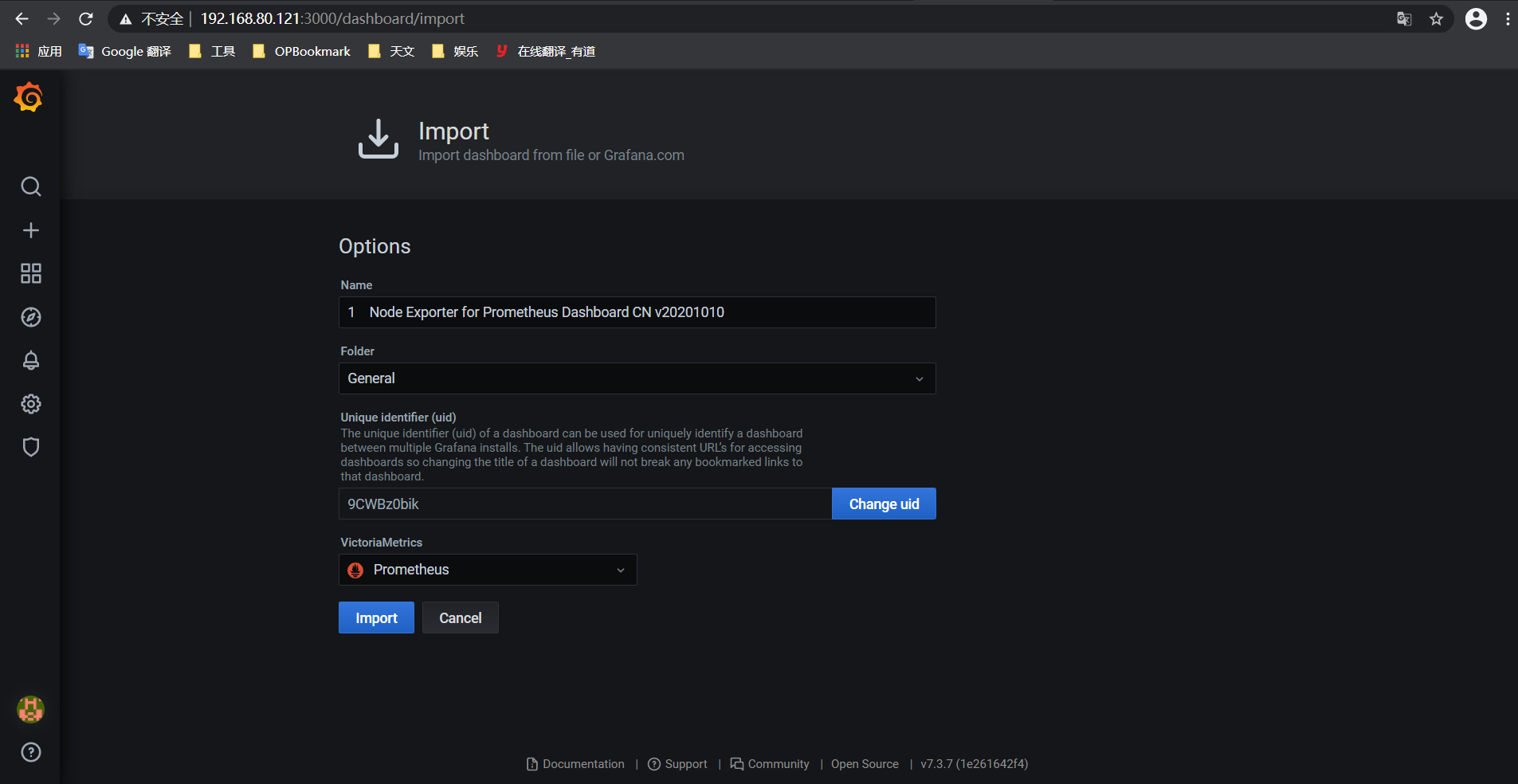Click the Cancel button

tap(460, 617)
